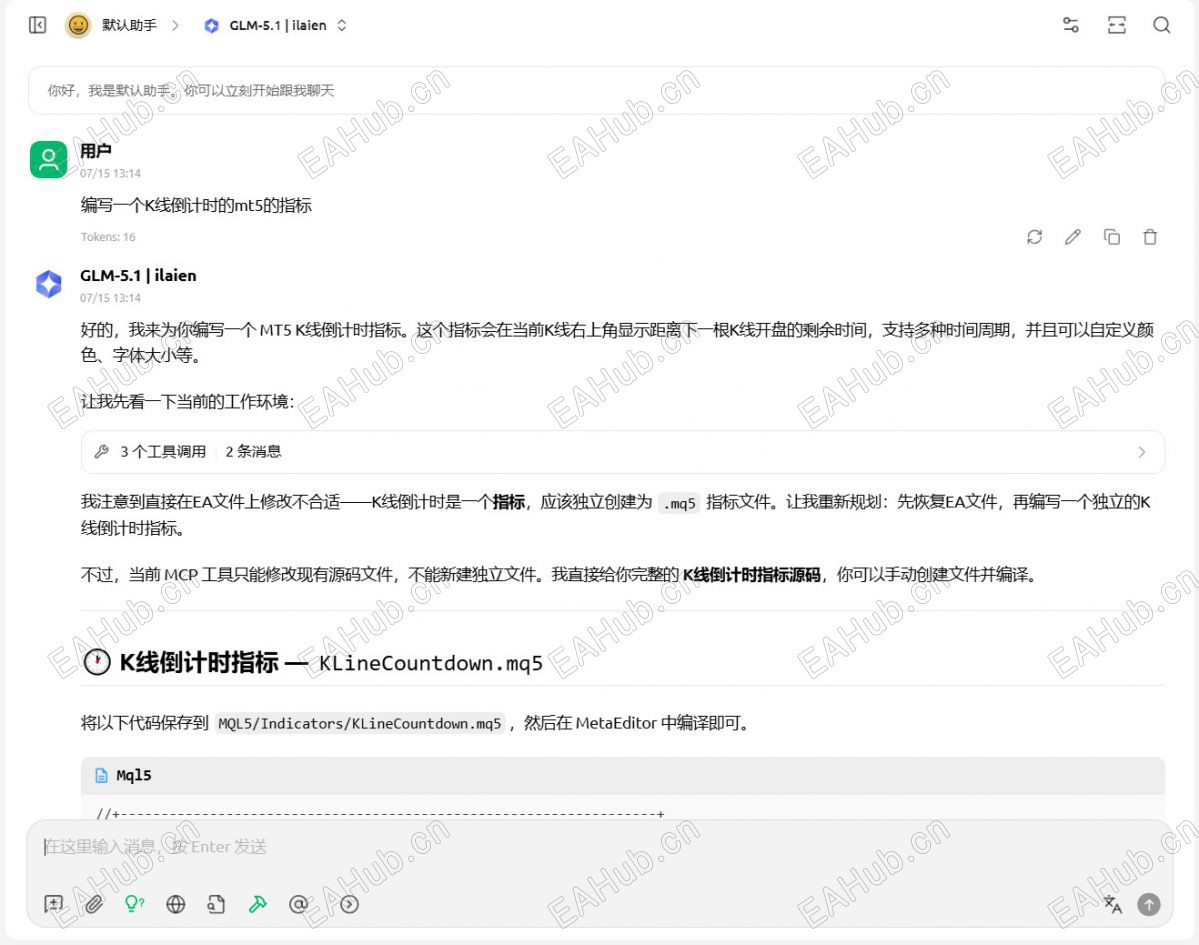Expand the 3 个工具调用 tool call row
Image resolution: width=1199 pixels, height=945 pixels.
click(x=622, y=452)
